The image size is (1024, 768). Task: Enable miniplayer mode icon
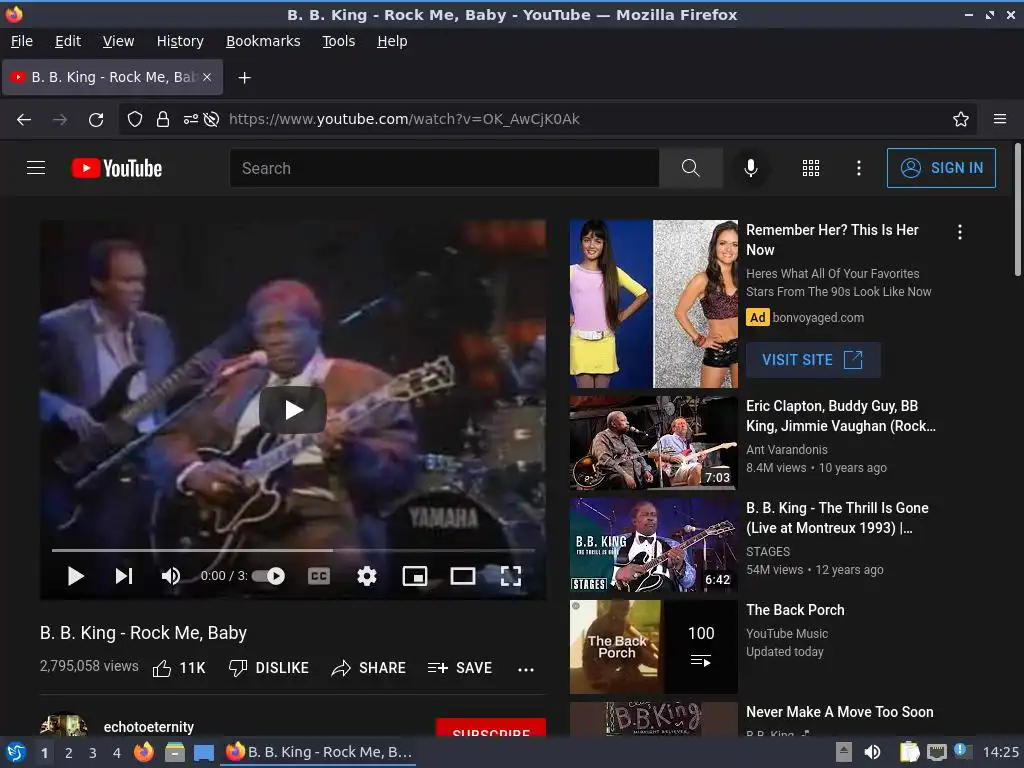[415, 575]
